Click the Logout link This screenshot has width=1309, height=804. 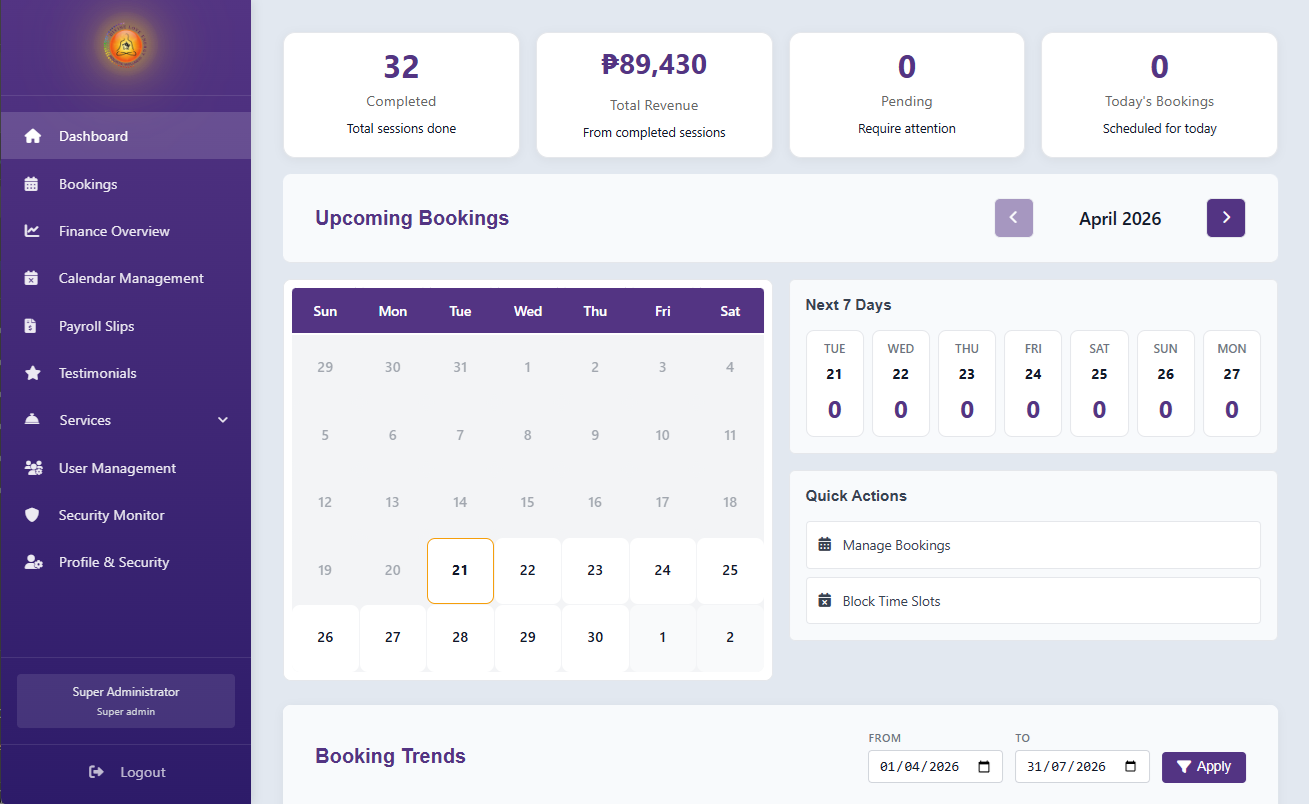click(127, 772)
